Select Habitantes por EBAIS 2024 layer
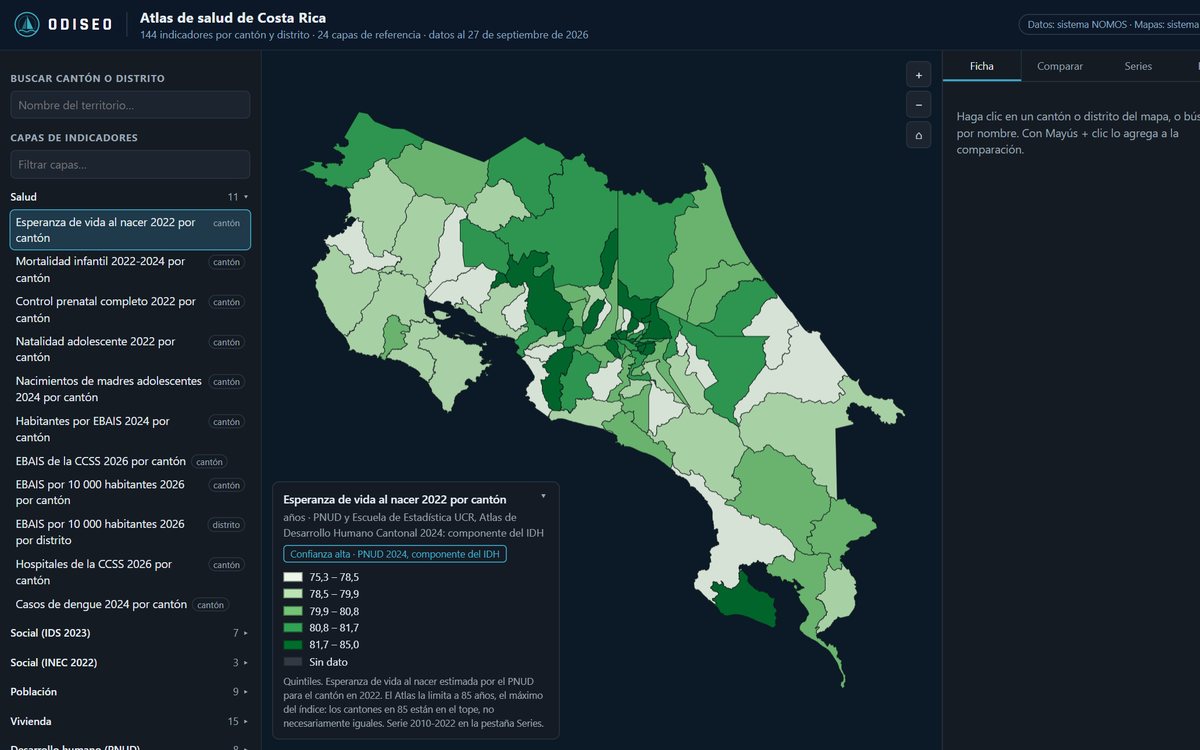The width and height of the screenshot is (1200, 750). click(130, 429)
